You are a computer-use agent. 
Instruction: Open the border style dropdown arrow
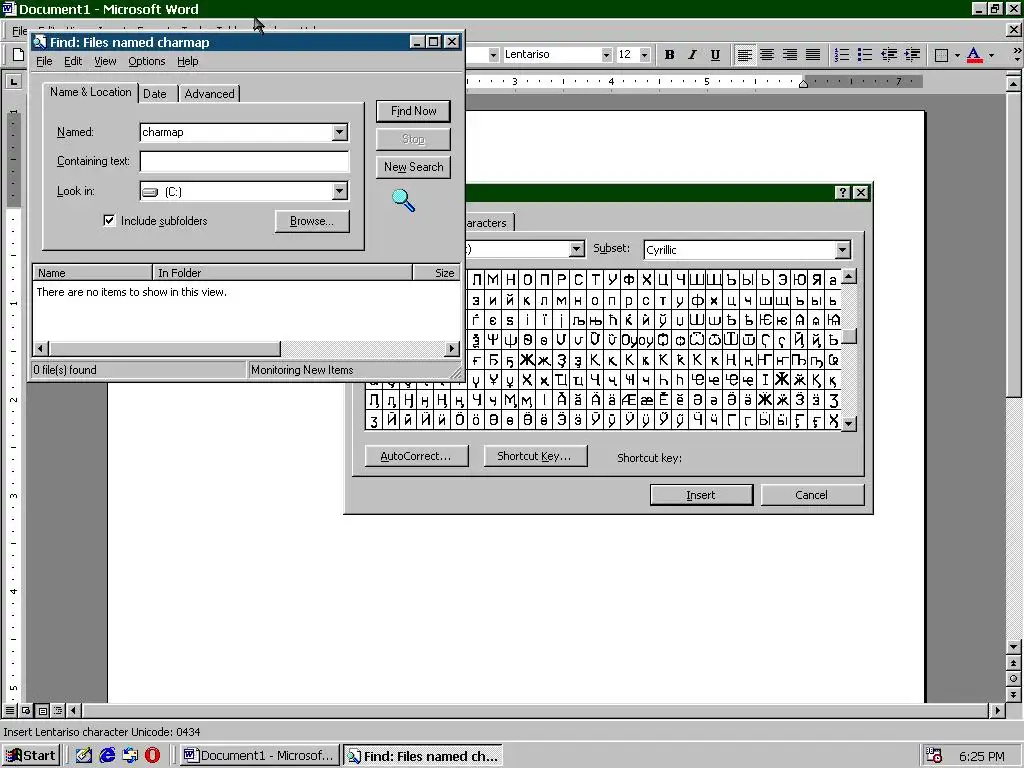[957, 55]
